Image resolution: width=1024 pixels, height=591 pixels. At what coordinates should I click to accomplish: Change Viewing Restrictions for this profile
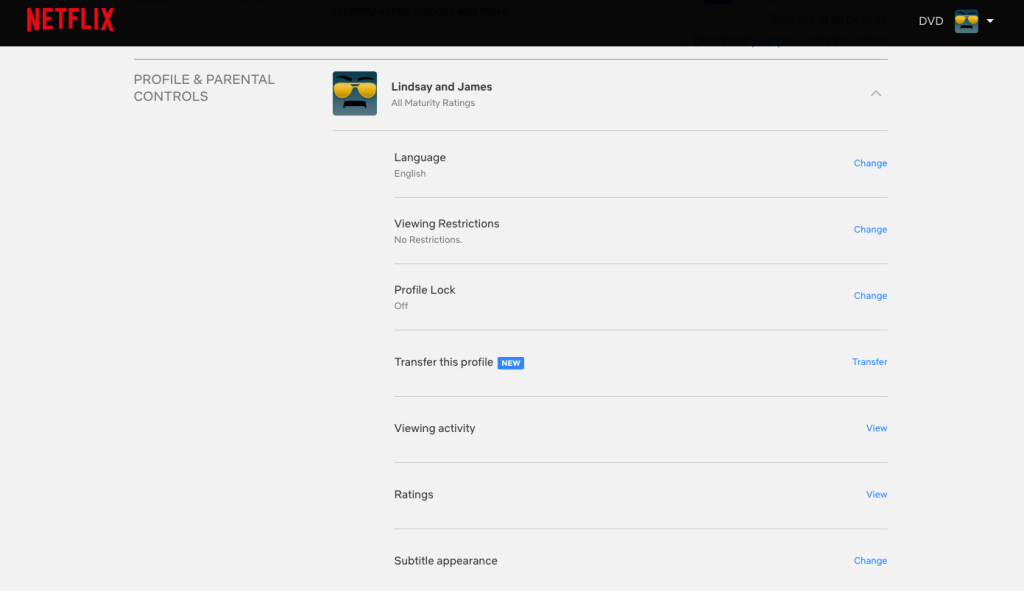tap(870, 229)
